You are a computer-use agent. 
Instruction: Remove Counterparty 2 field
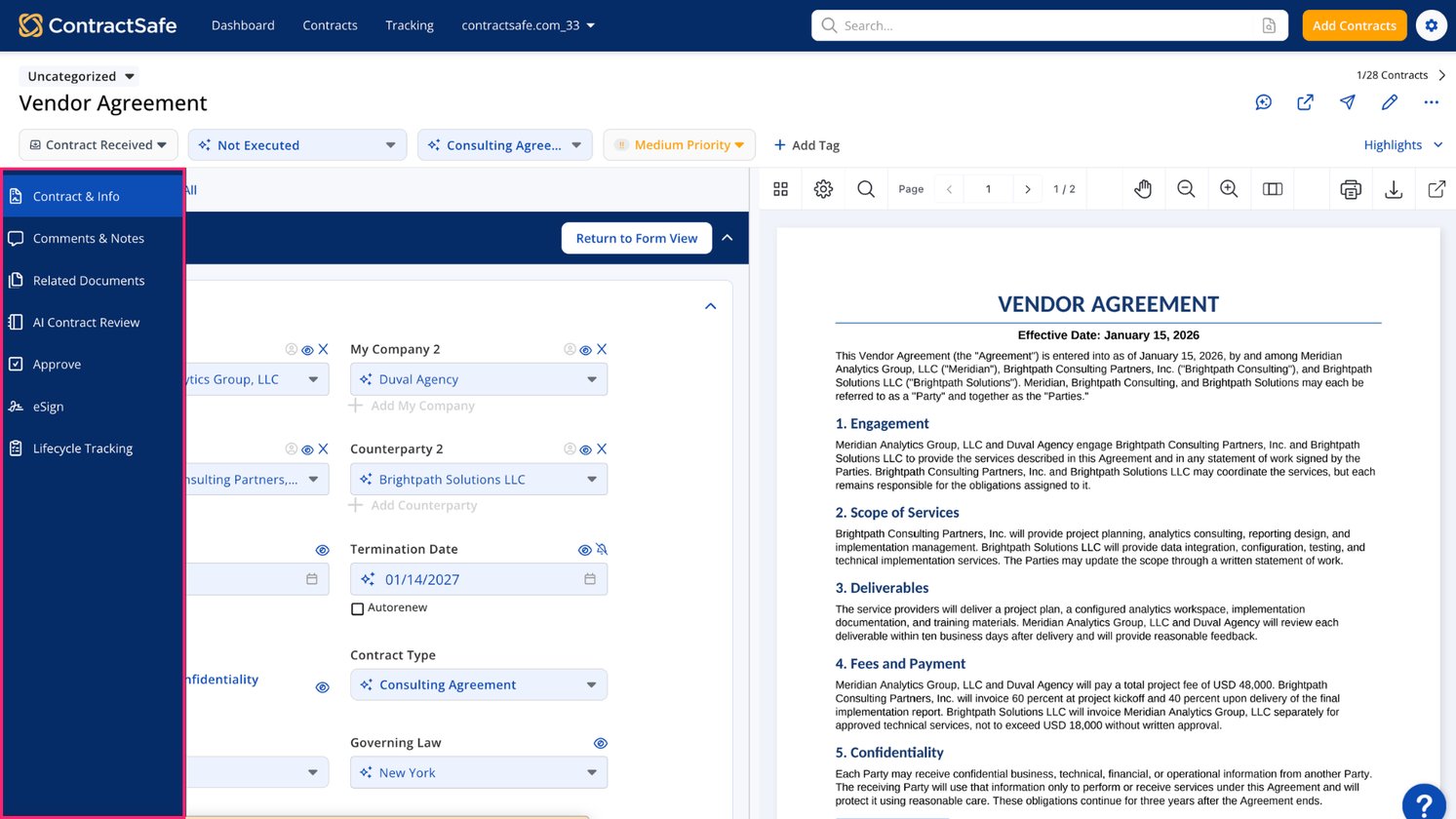click(x=602, y=449)
